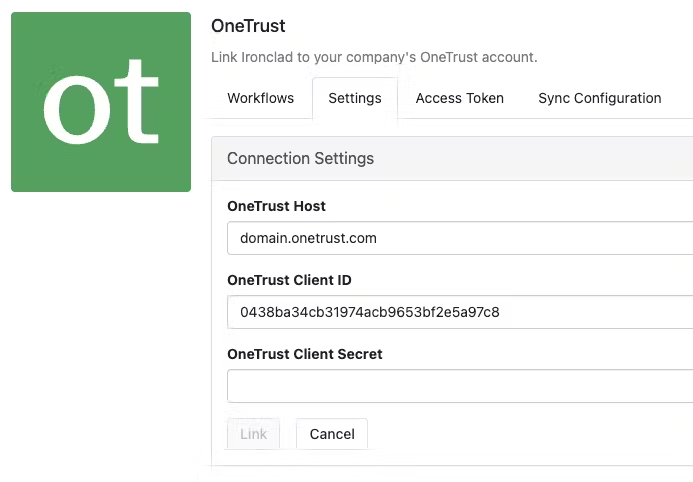Click the green OneTrust 'ot' logo

click(101, 102)
